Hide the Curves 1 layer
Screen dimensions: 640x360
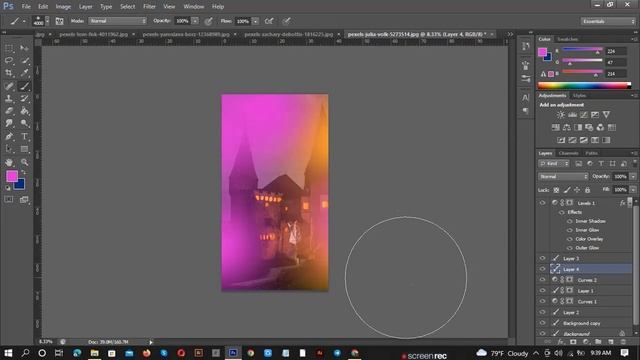(542, 301)
